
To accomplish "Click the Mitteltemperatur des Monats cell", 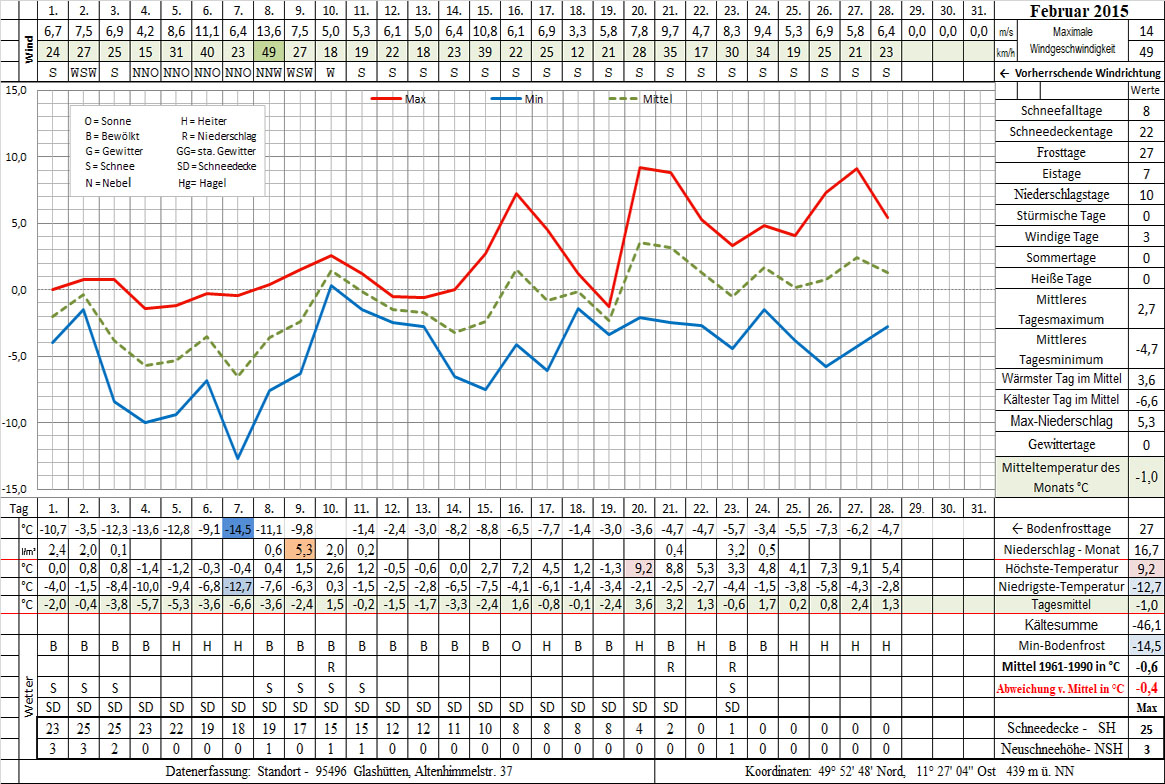I will (1061, 477).
